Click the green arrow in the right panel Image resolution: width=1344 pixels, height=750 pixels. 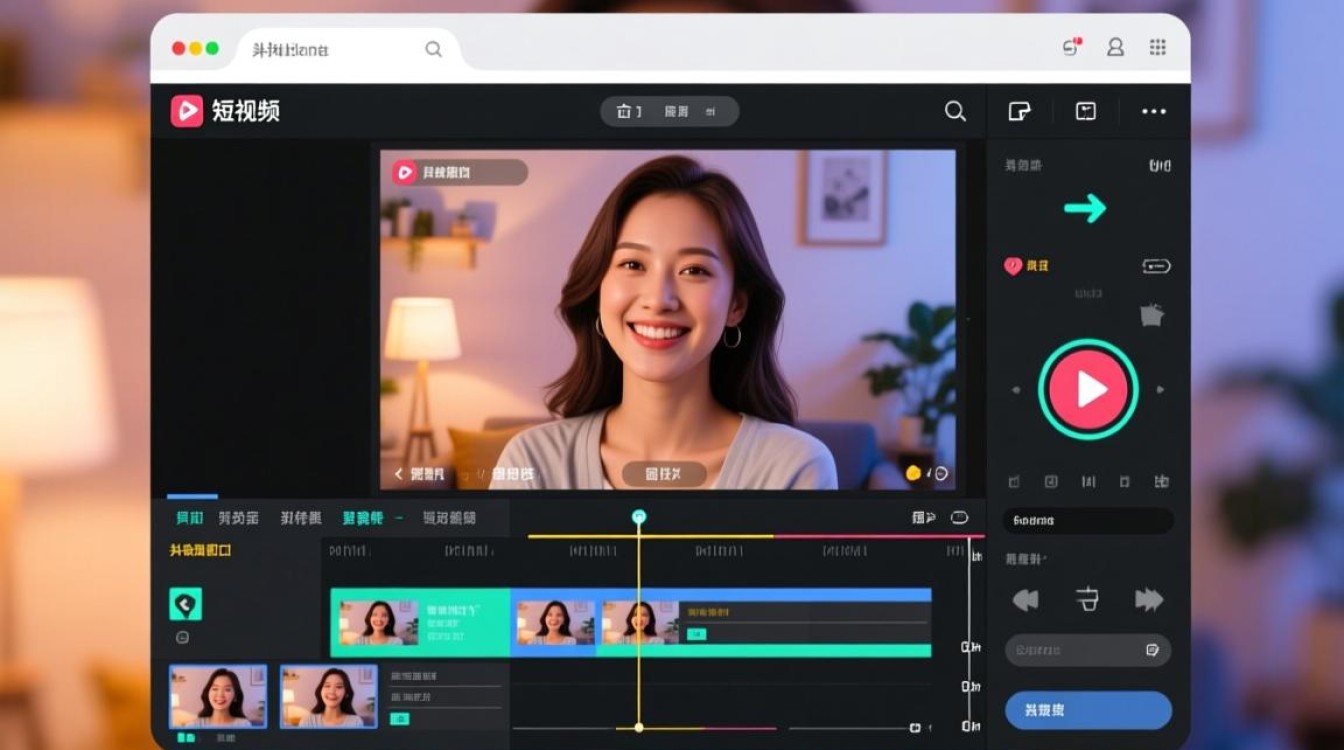(x=1085, y=208)
